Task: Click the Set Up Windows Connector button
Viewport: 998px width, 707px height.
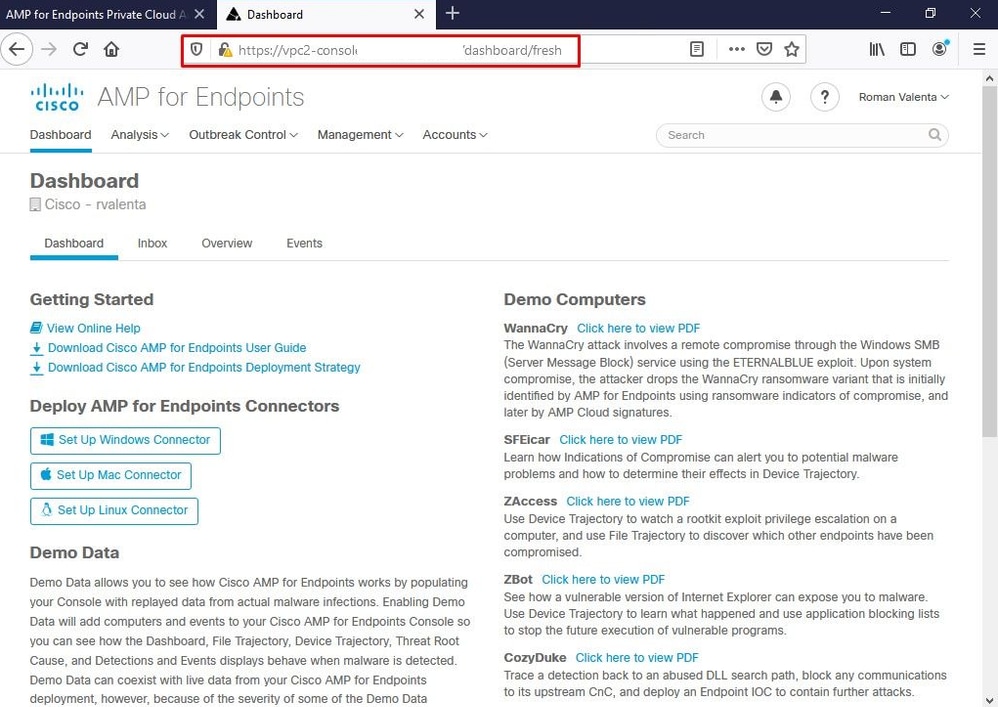Action: point(125,440)
